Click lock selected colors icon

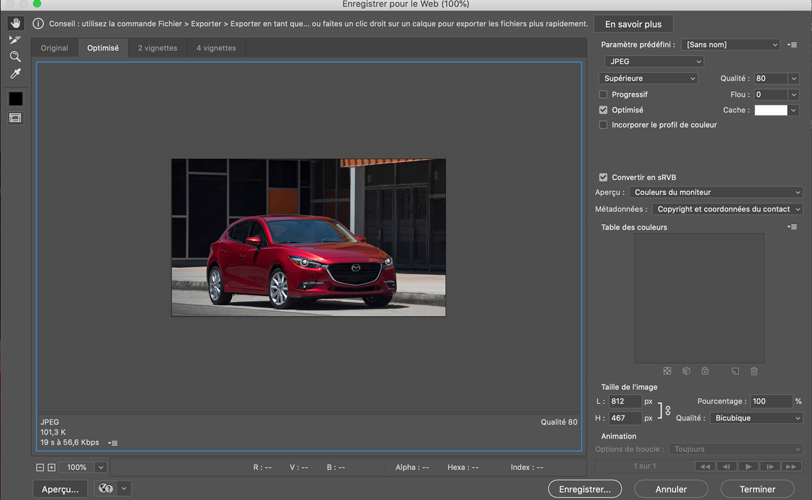[x=705, y=371]
